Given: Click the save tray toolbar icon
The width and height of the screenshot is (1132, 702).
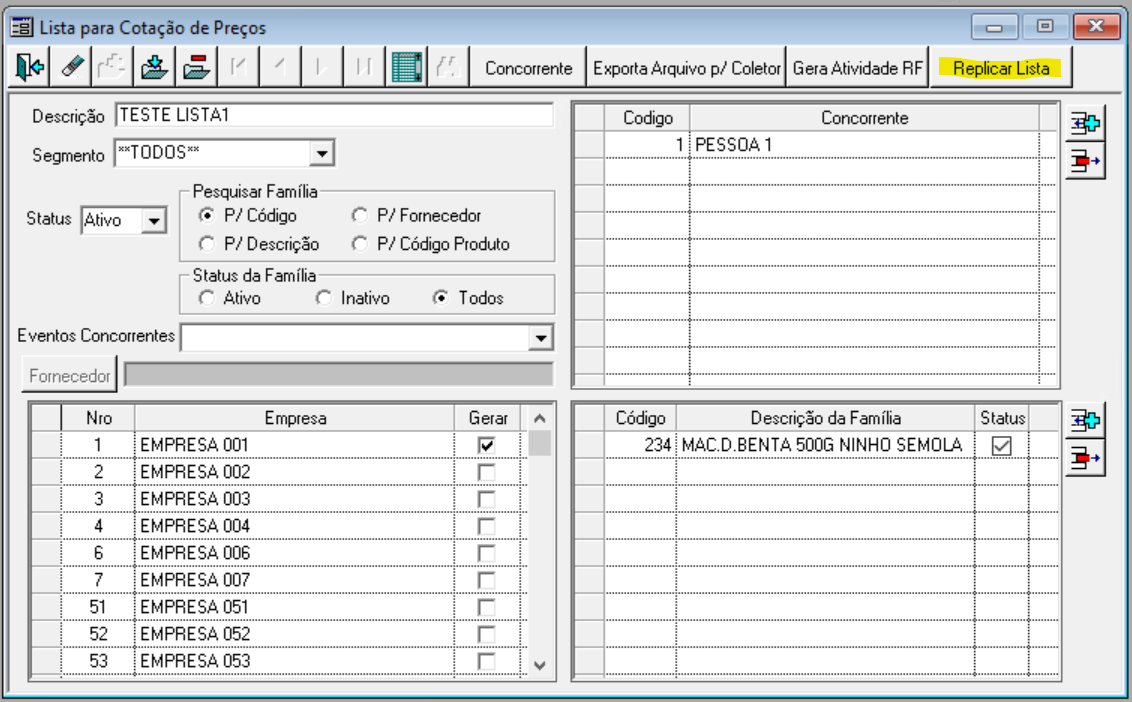Looking at the screenshot, I should 154,68.
